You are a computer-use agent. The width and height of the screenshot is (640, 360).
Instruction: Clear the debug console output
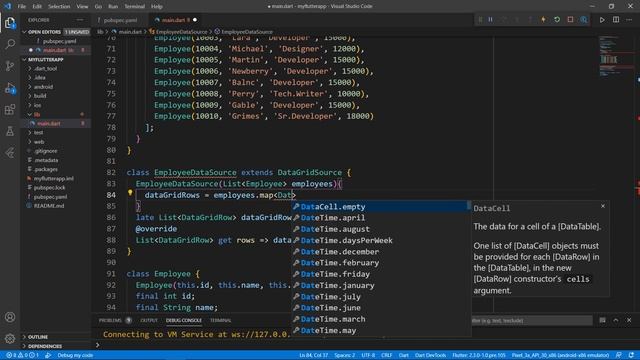pyautogui.click(x=602, y=320)
